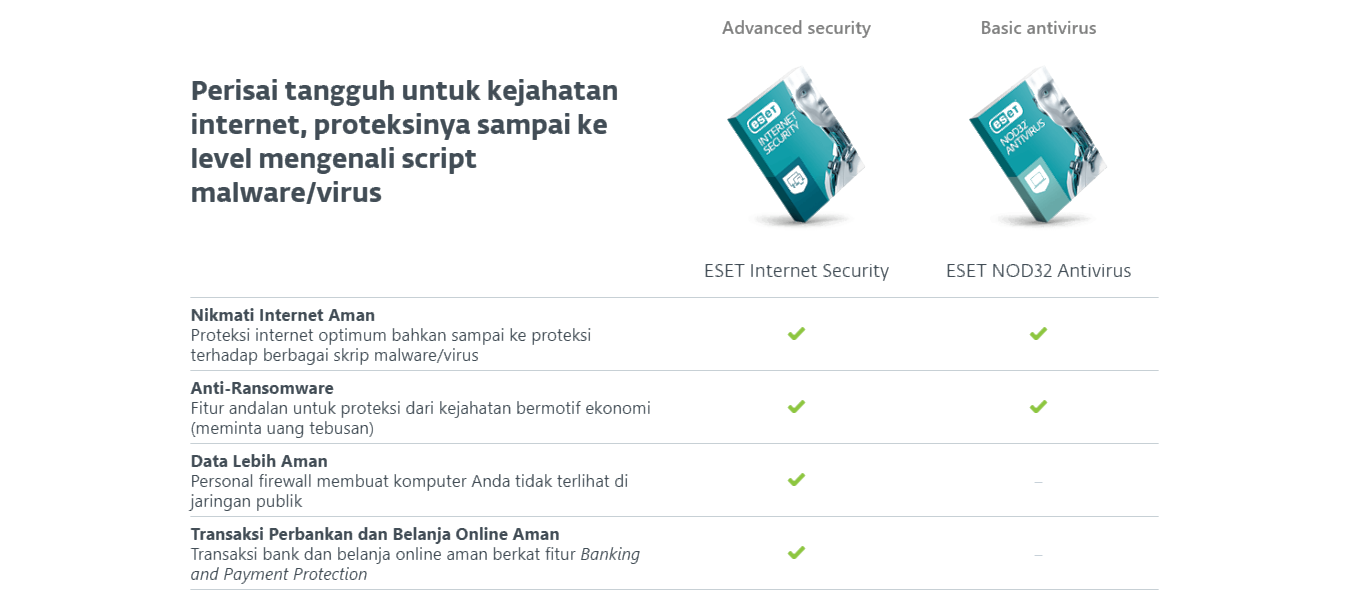1366x603 pixels.
Task: Click the ESET NOD32 Antivirus product box image
Action: pyautogui.click(x=1038, y=146)
